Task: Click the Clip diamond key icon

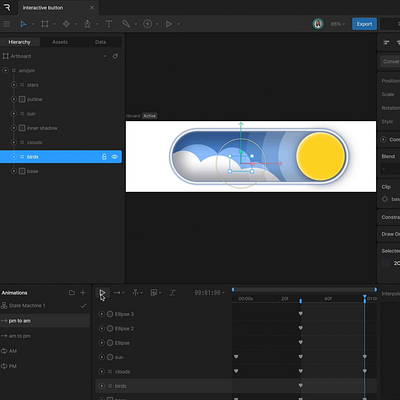Action: pos(385,199)
